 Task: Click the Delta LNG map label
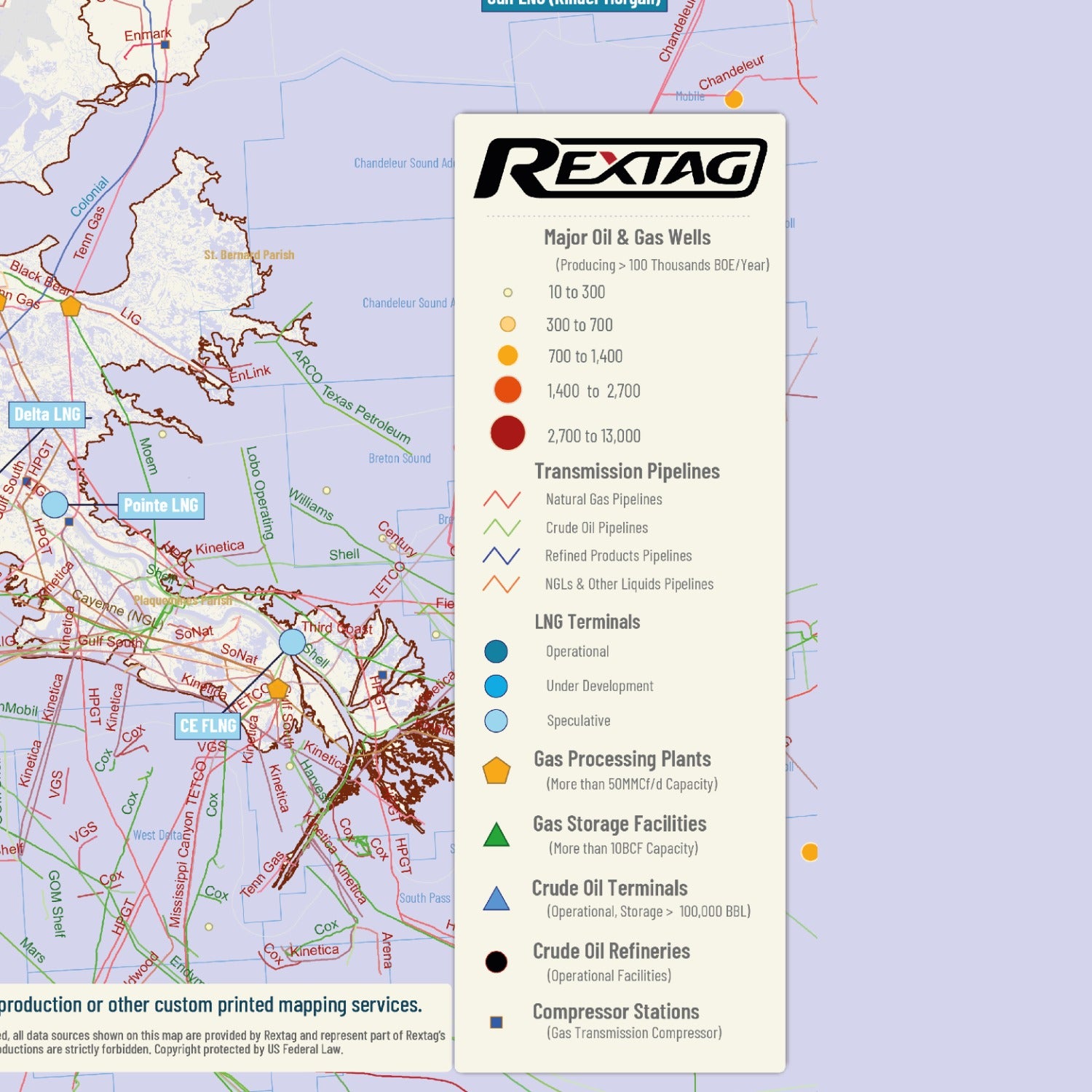tap(47, 414)
